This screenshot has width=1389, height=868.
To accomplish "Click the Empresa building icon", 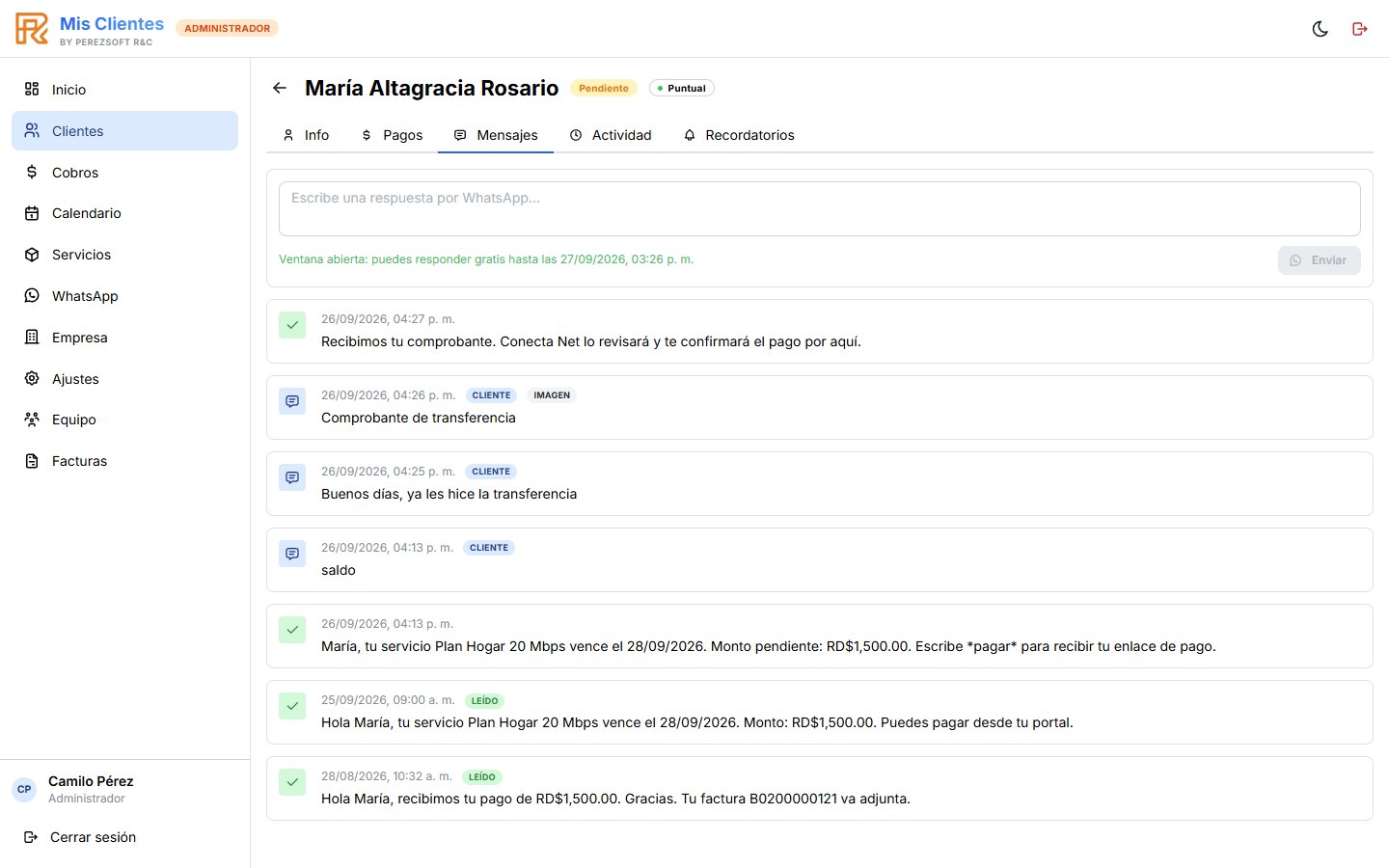I will [32, 338].
